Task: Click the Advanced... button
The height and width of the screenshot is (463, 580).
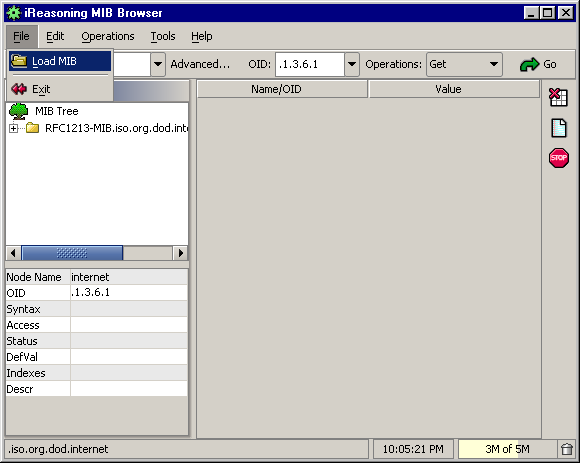Action: [x=200, y=64]
